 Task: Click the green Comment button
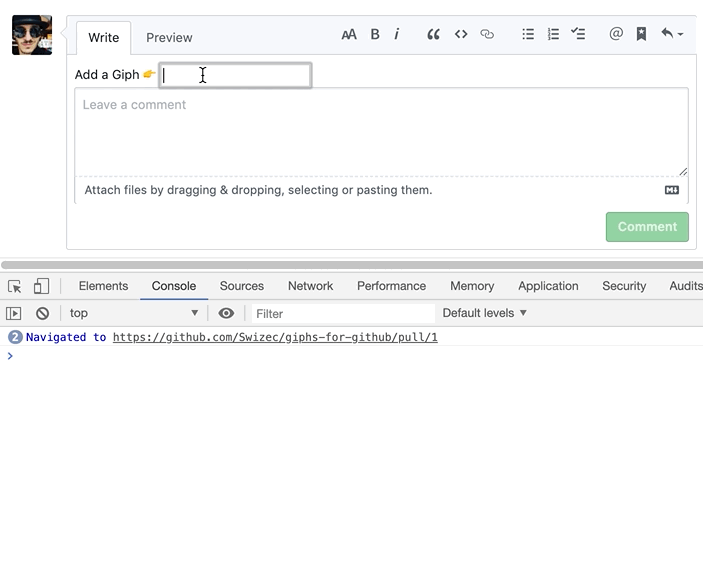[x=647, y=227]
